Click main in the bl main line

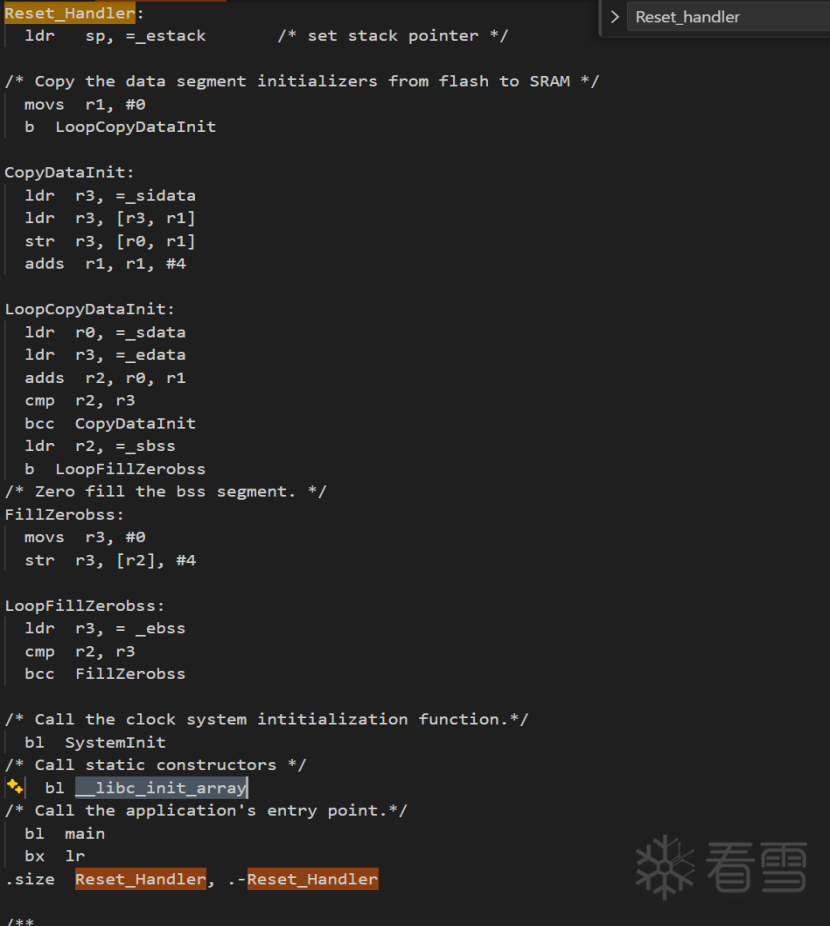click(x=85, y=833)
